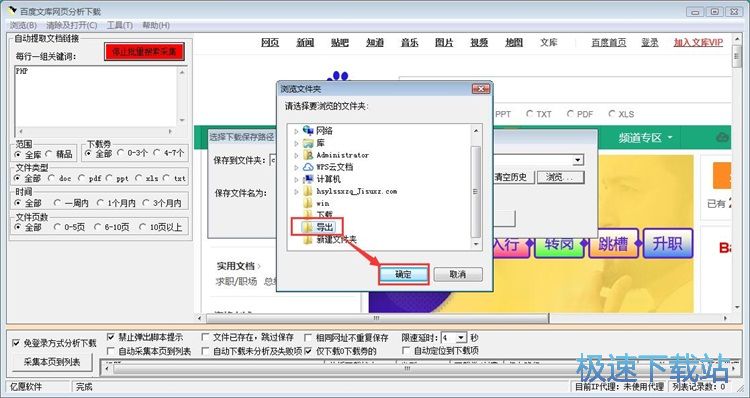Toggle 禁止弹出脚本提示 checkbox
This screenshot has height=398, width=750.
pos(110,337)
